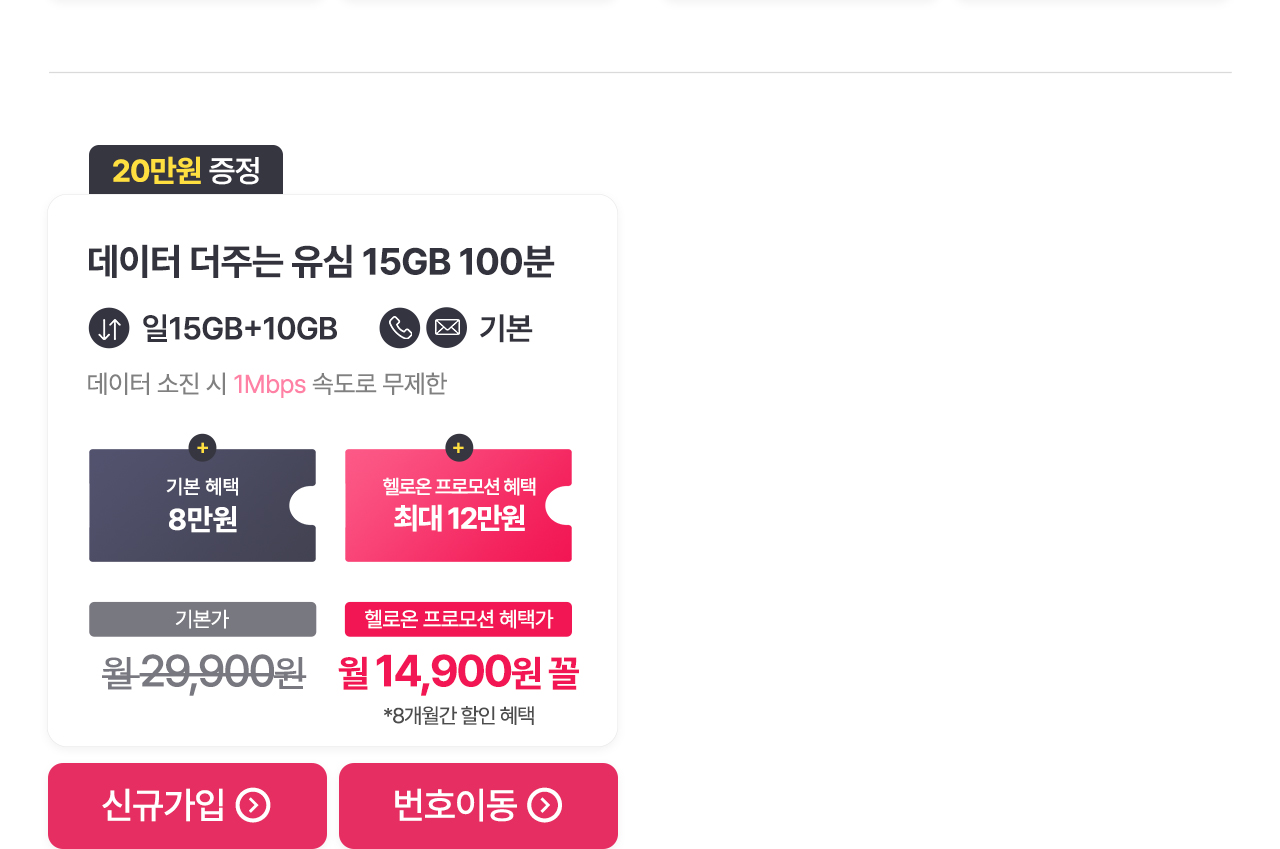Click the plus icon above 헬로온 프로모션 coupon
This screenshot has height=849, width=1280.
click(459, 448)
